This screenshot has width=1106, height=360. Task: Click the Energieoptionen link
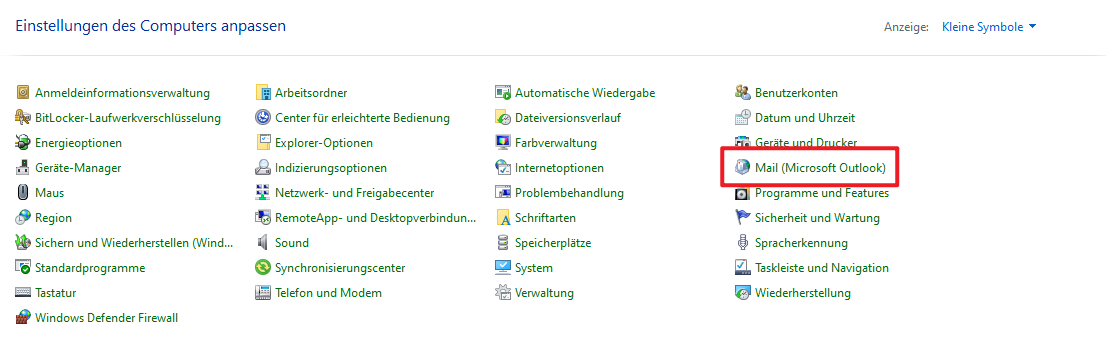(x=78, y=143)
